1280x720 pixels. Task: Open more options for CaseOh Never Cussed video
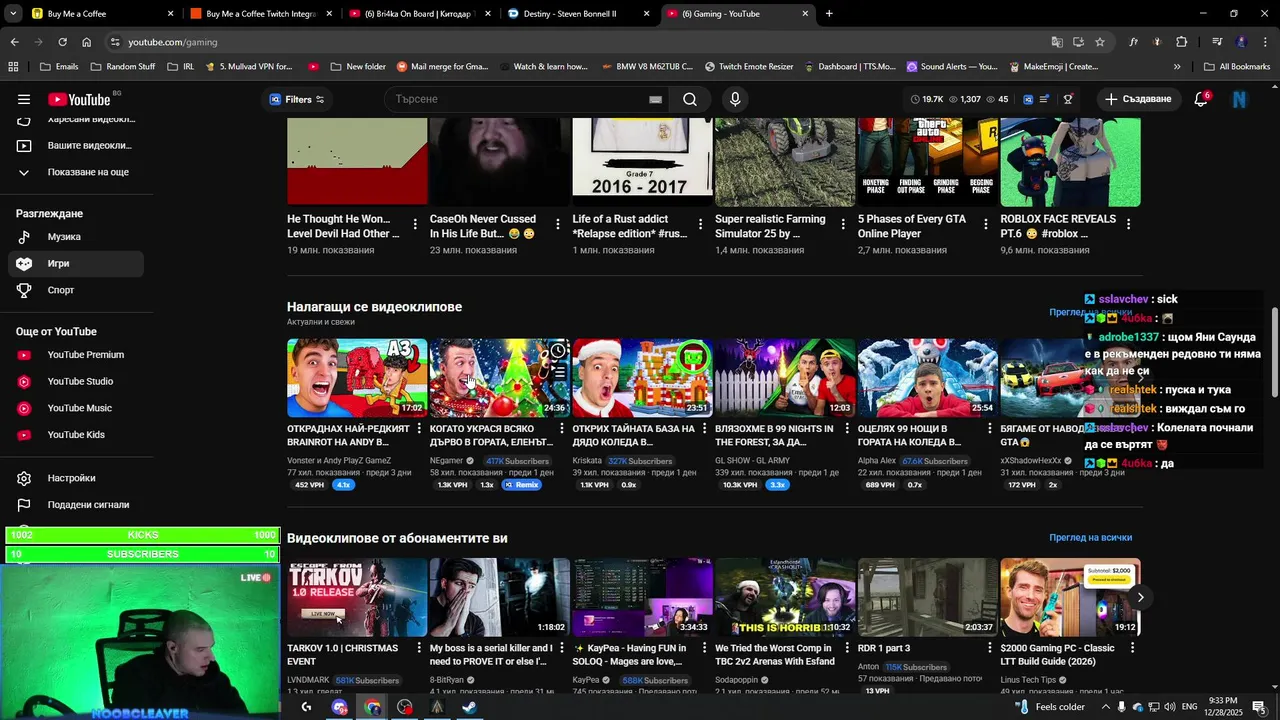(558, 224)
